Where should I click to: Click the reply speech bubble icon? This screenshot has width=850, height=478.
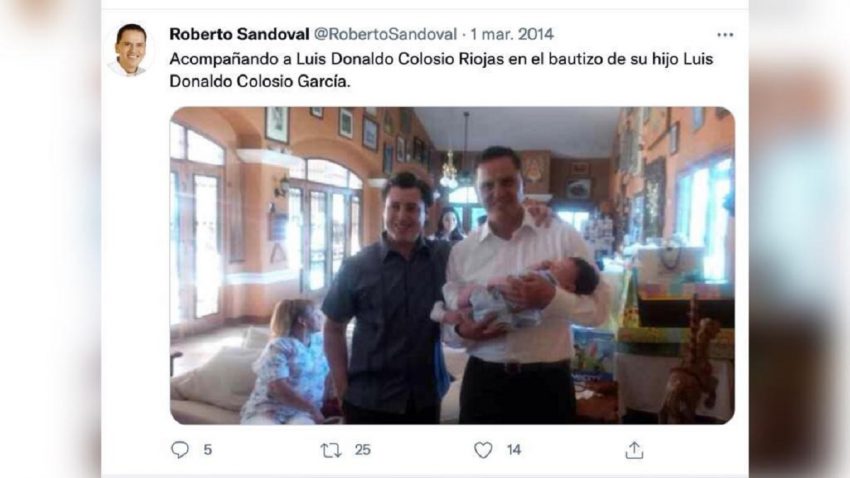click(180, 450)
